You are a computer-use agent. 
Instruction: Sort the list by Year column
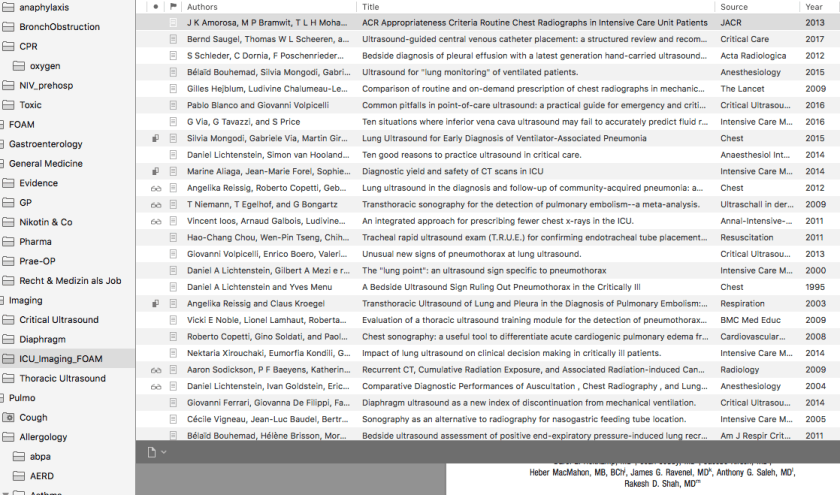814,7
